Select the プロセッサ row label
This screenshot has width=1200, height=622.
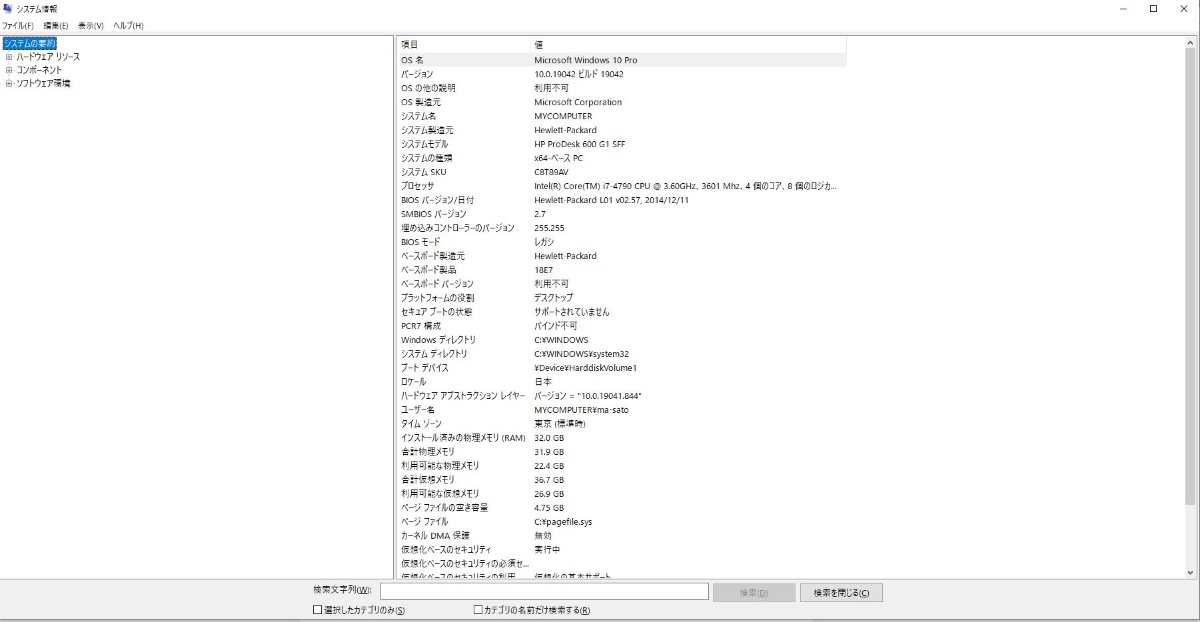[417, 186]
